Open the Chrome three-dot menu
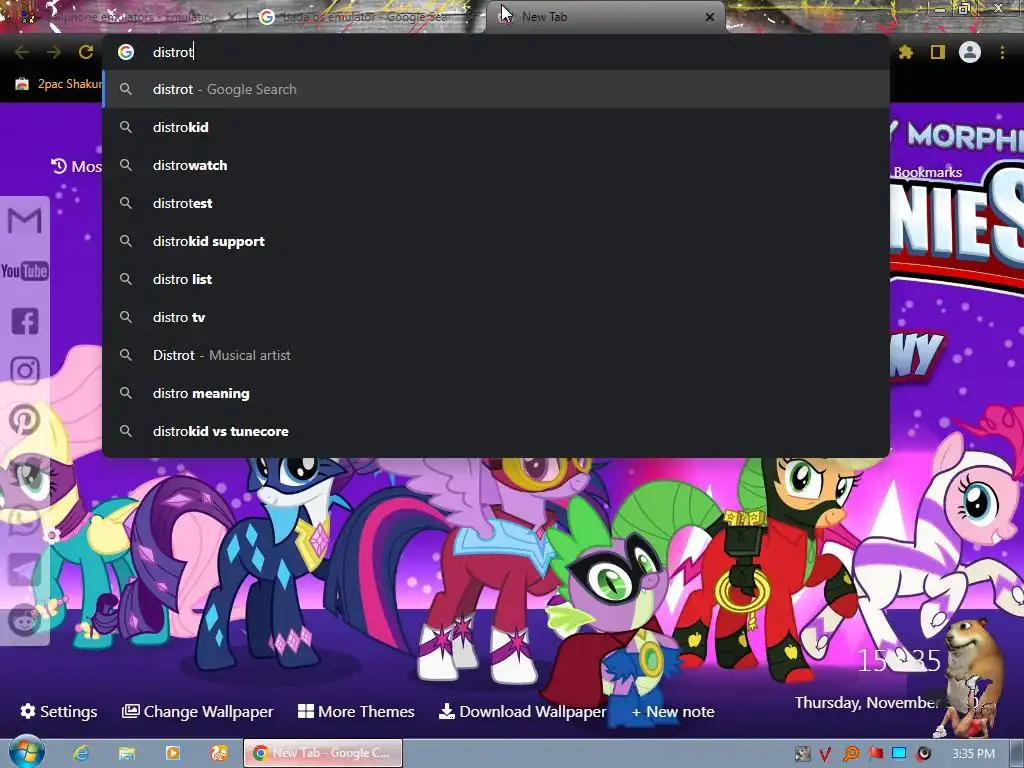The image size is (1024, 768). pos(1002,52)
